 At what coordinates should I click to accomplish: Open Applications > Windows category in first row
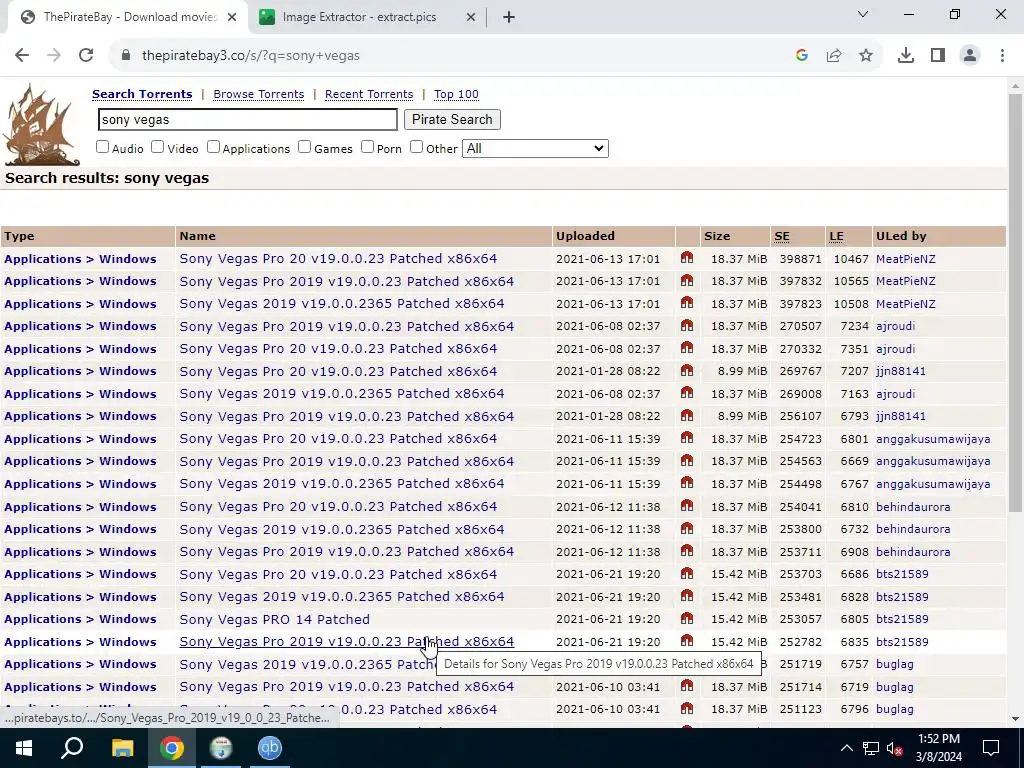coord(80,259)
